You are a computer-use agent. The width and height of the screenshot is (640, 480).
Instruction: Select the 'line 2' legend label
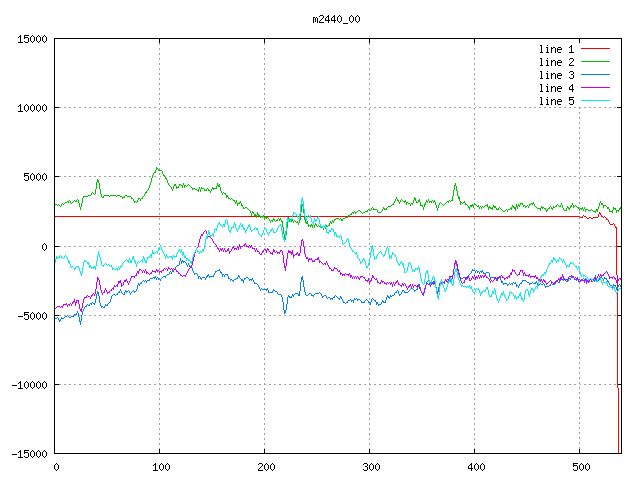[556, 62]
